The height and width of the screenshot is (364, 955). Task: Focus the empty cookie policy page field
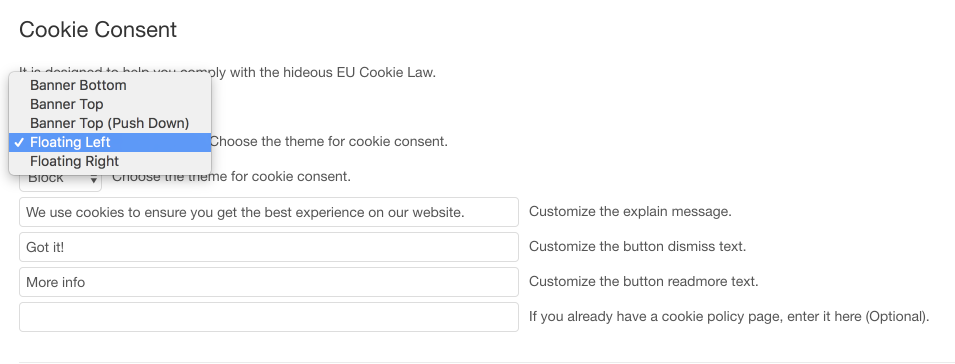[x=269, y=317]
